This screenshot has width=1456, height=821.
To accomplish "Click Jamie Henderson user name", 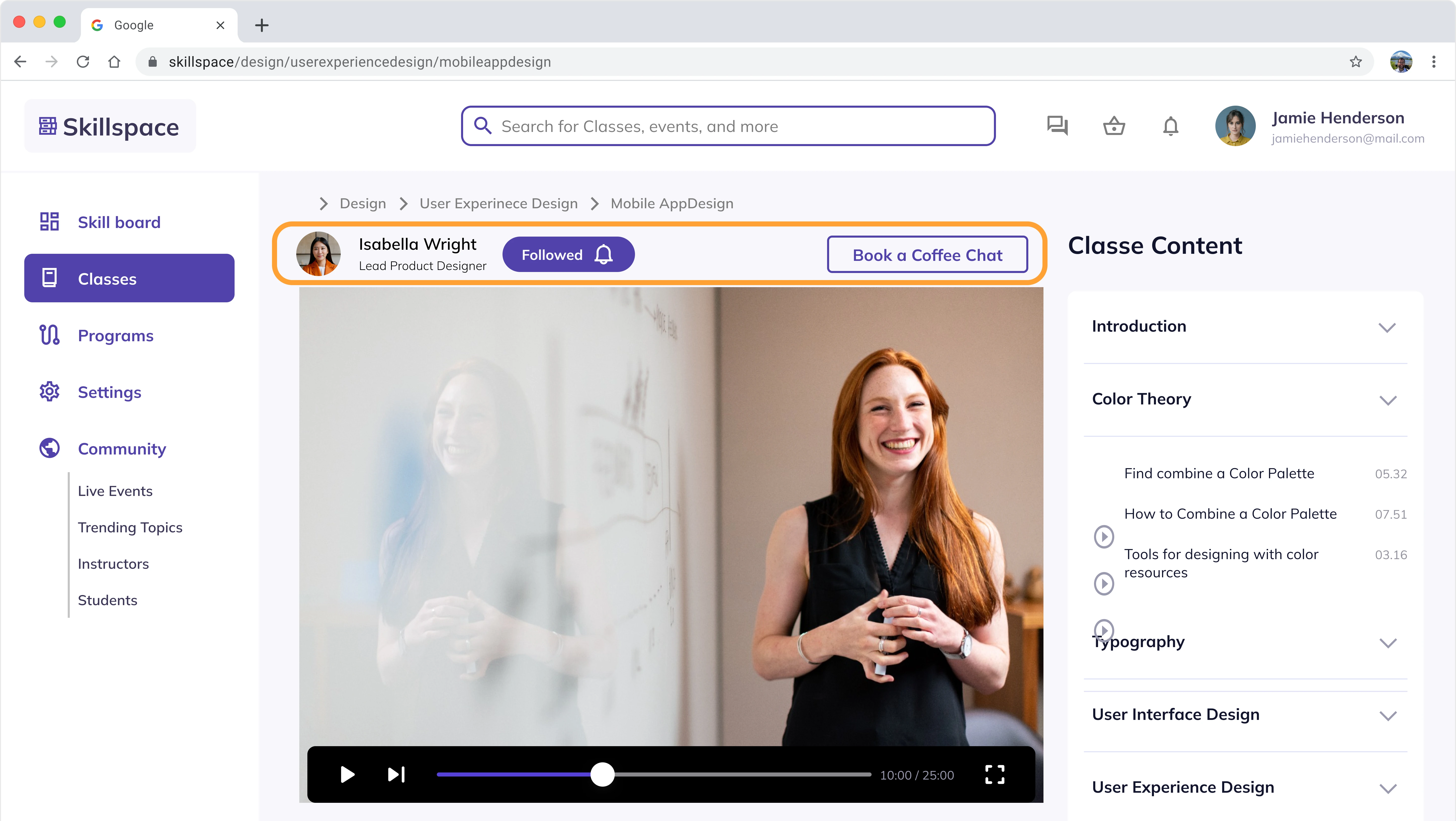I will 1338,118.
